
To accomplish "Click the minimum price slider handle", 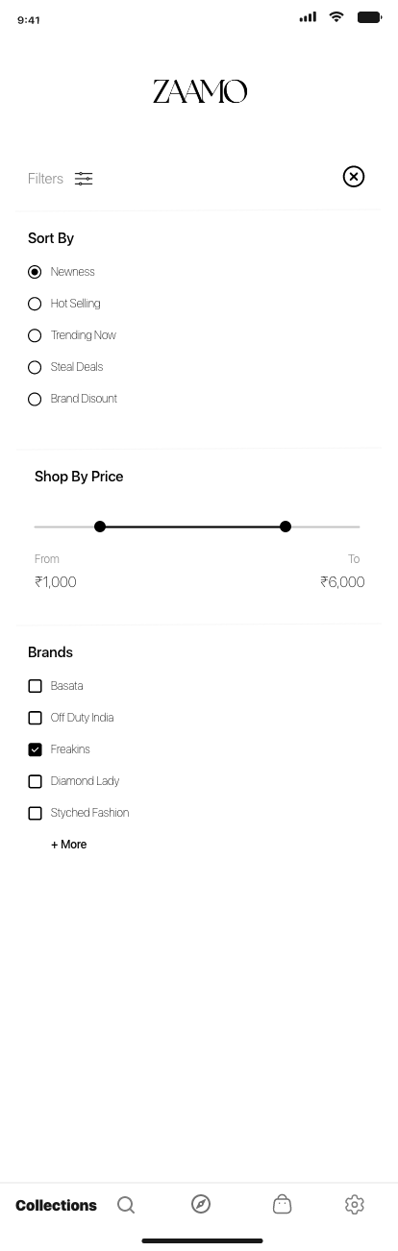I will (100, 526).
